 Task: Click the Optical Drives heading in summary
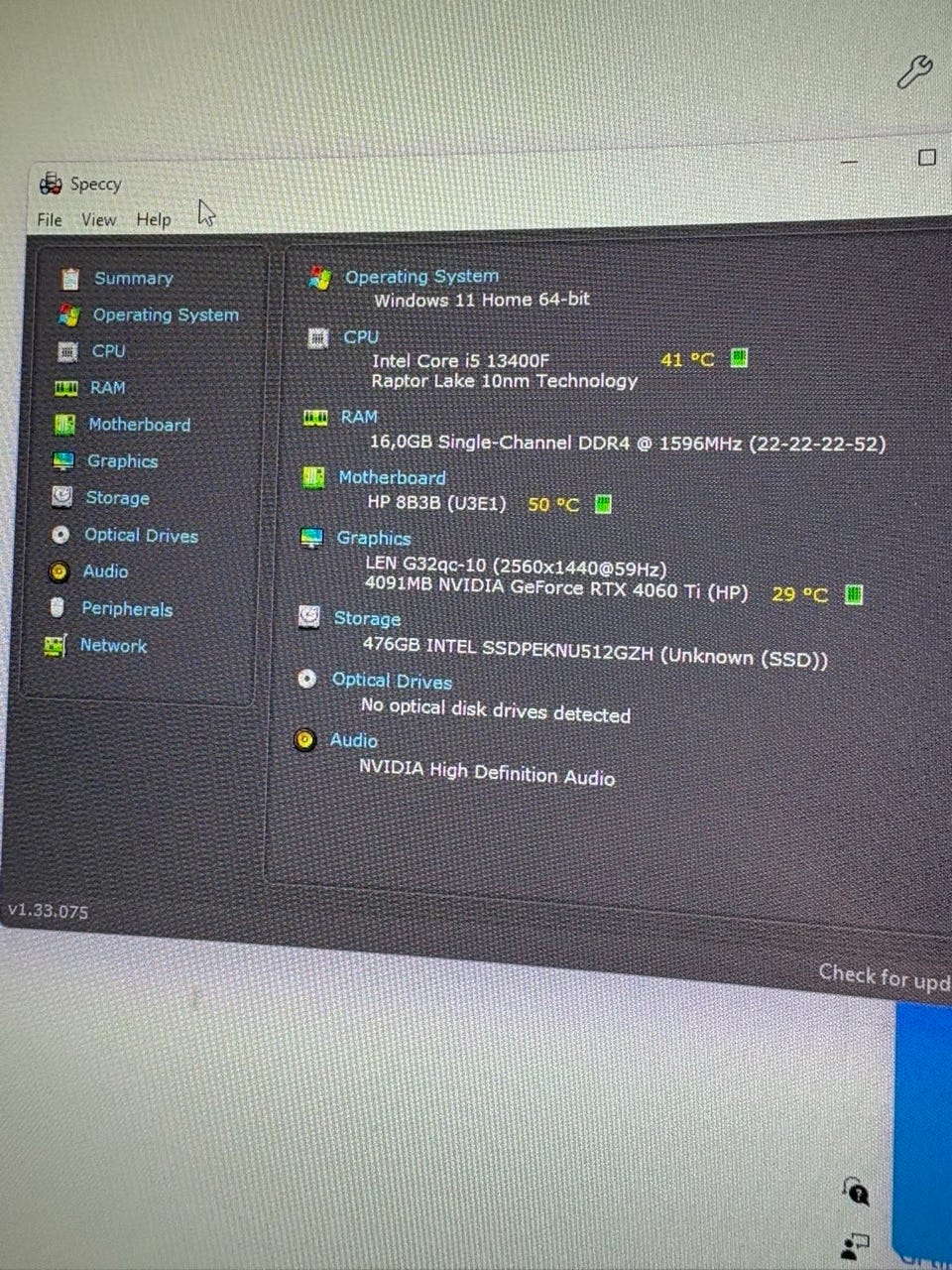tap(392, 681)
